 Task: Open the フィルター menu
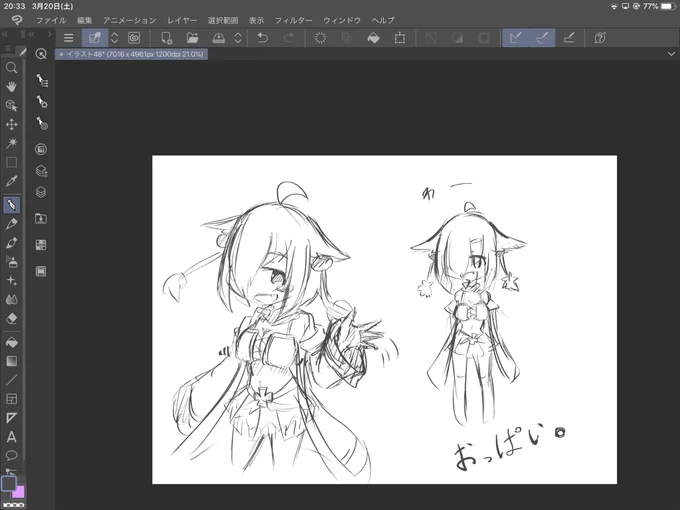(x=294, y=20)
